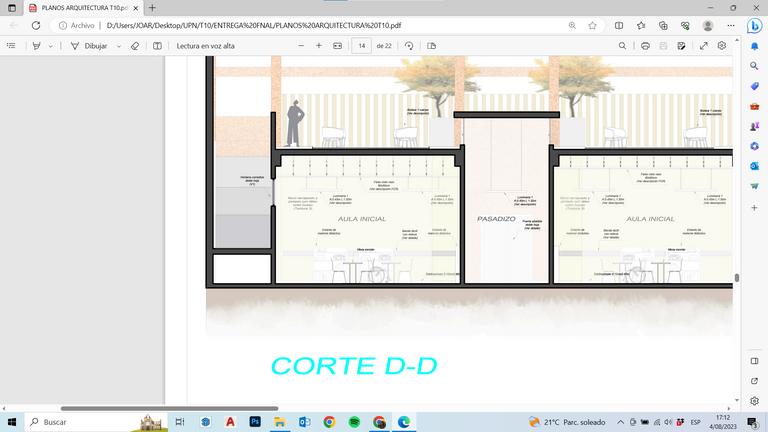Screen dimensions: 768x432
Task: Click the vertical scrollbar thumb
Action: pos(737,278)
